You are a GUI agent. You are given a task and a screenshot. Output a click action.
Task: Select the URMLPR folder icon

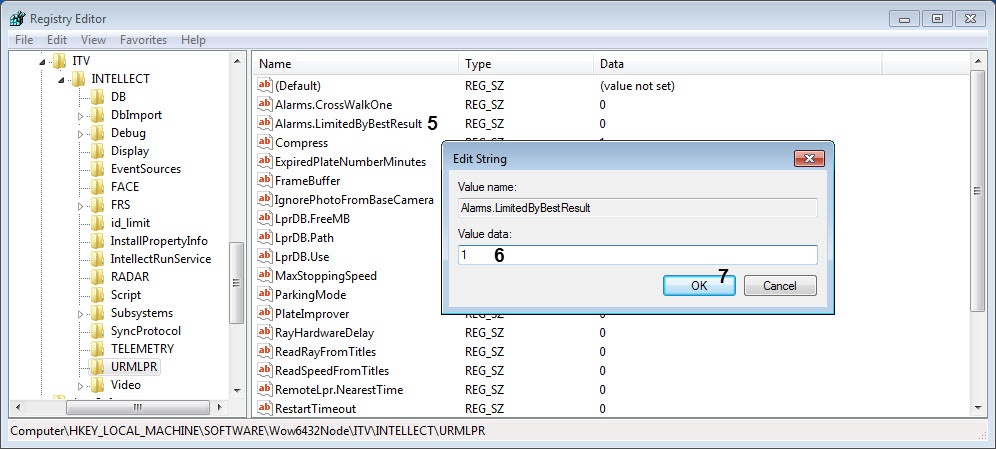(x=97, y=367)
